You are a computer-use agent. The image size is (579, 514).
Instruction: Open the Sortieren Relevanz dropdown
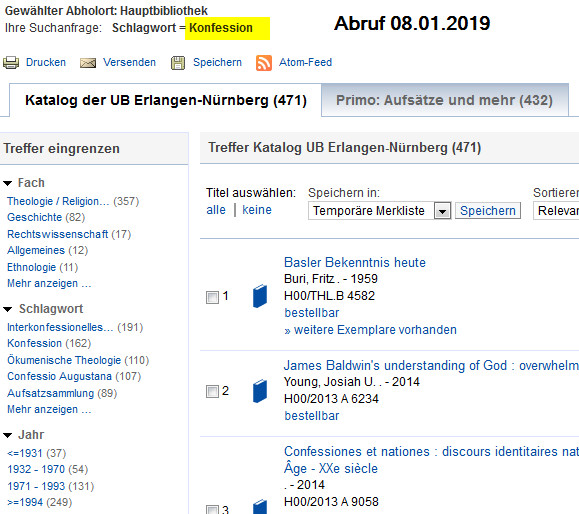[556, 211]
